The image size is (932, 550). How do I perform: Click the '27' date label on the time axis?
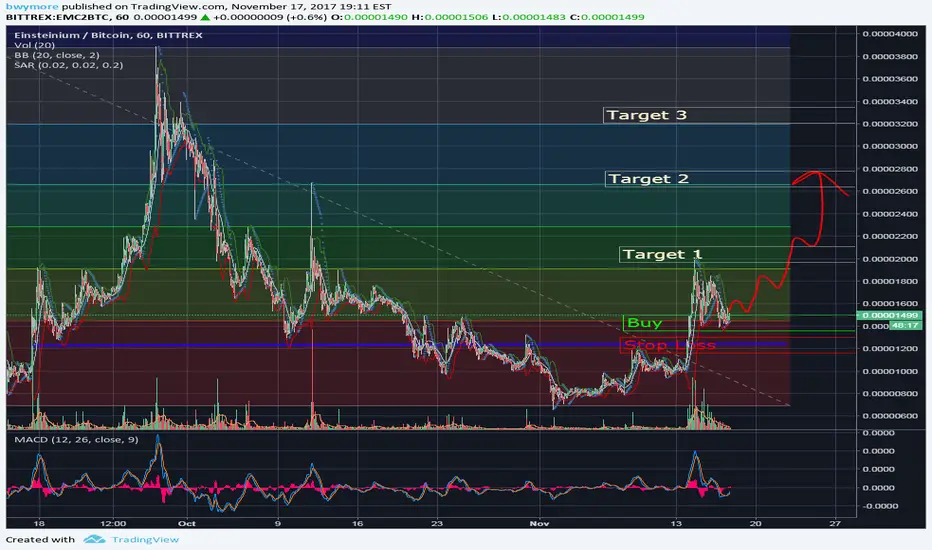click(x=835, y=523)
